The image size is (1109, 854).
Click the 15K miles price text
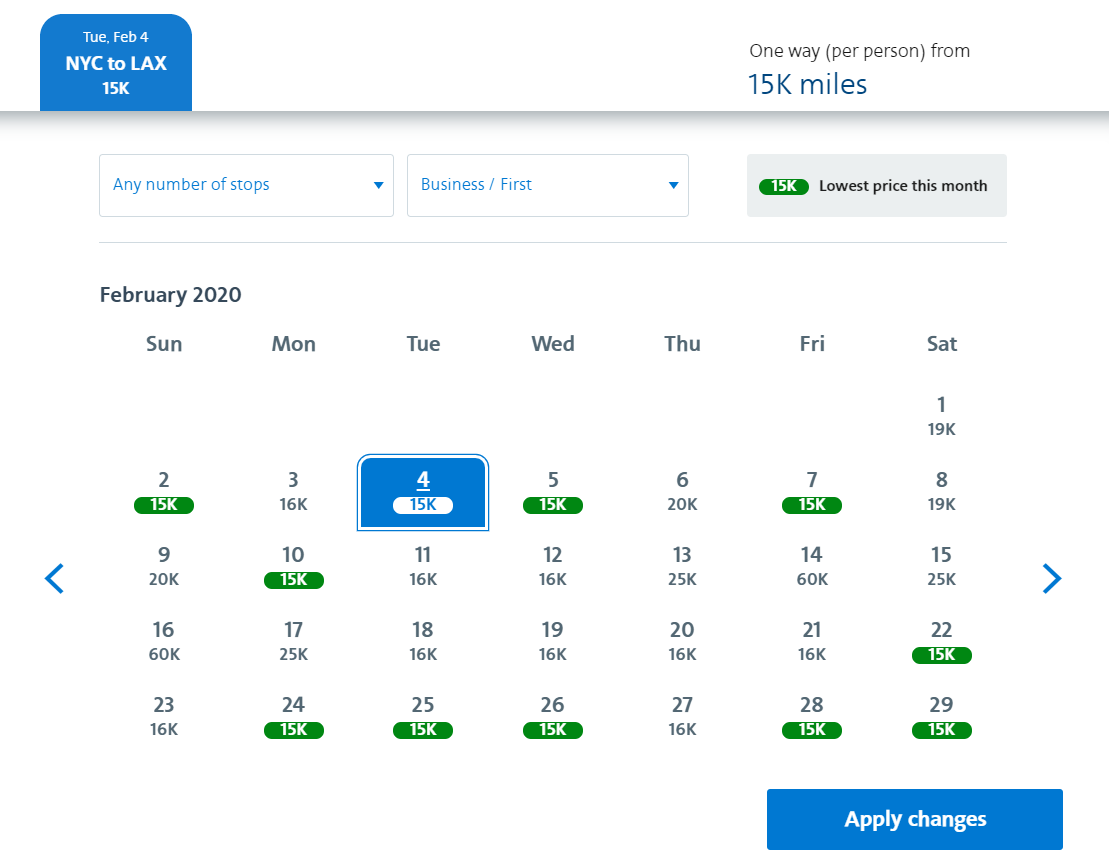point(808,84)
